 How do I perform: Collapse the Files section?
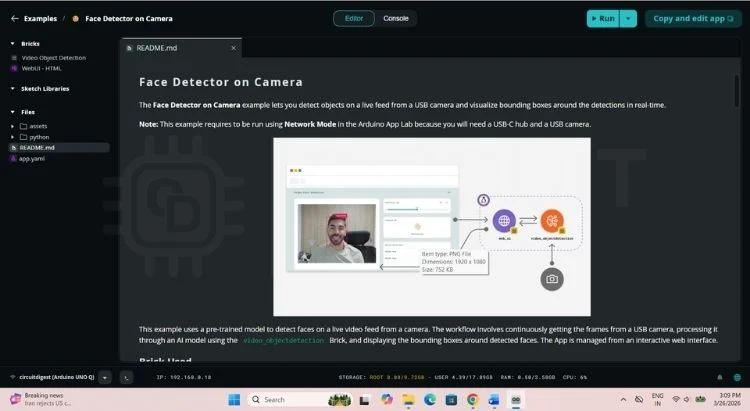tap(12, 112)
